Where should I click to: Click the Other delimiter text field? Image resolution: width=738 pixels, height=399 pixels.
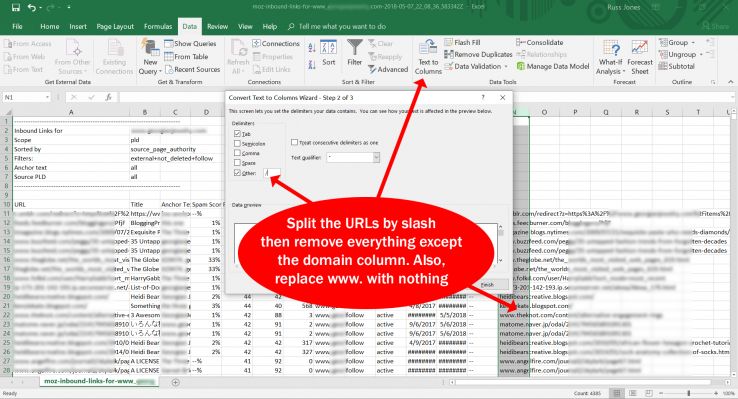point(272,173)
